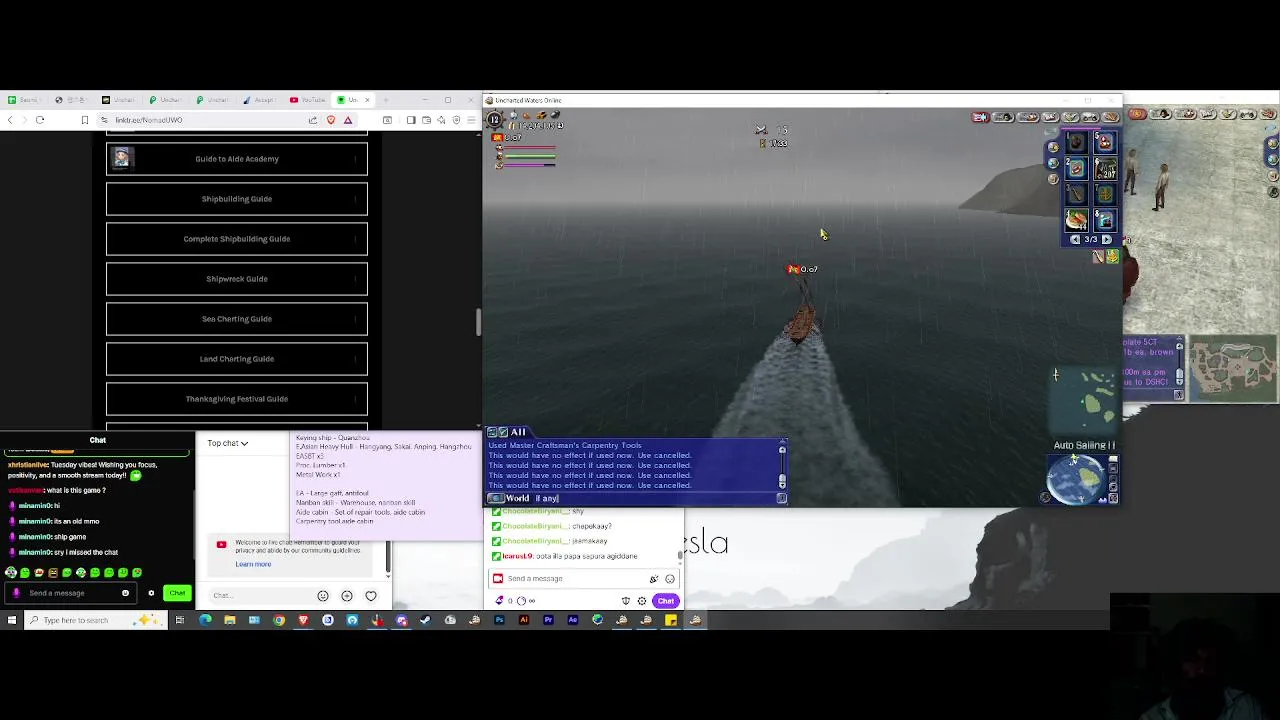
Task: Open the browser hamburger menu
Action: (x=471, y=120)
